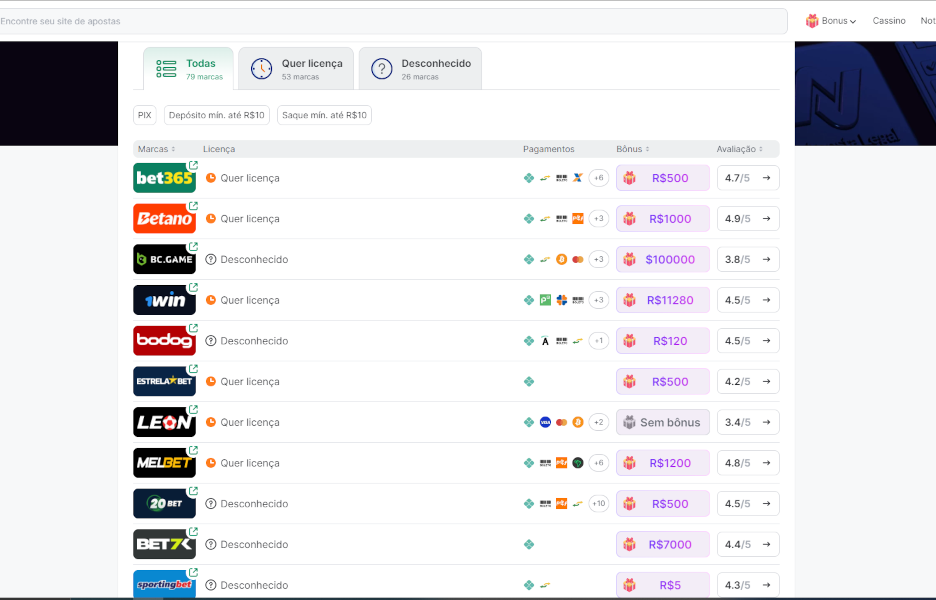Viewport: 936px width, 600px height.
Task: Open Sportingbet 4.3/5 rating review
Action: (748, 584)
